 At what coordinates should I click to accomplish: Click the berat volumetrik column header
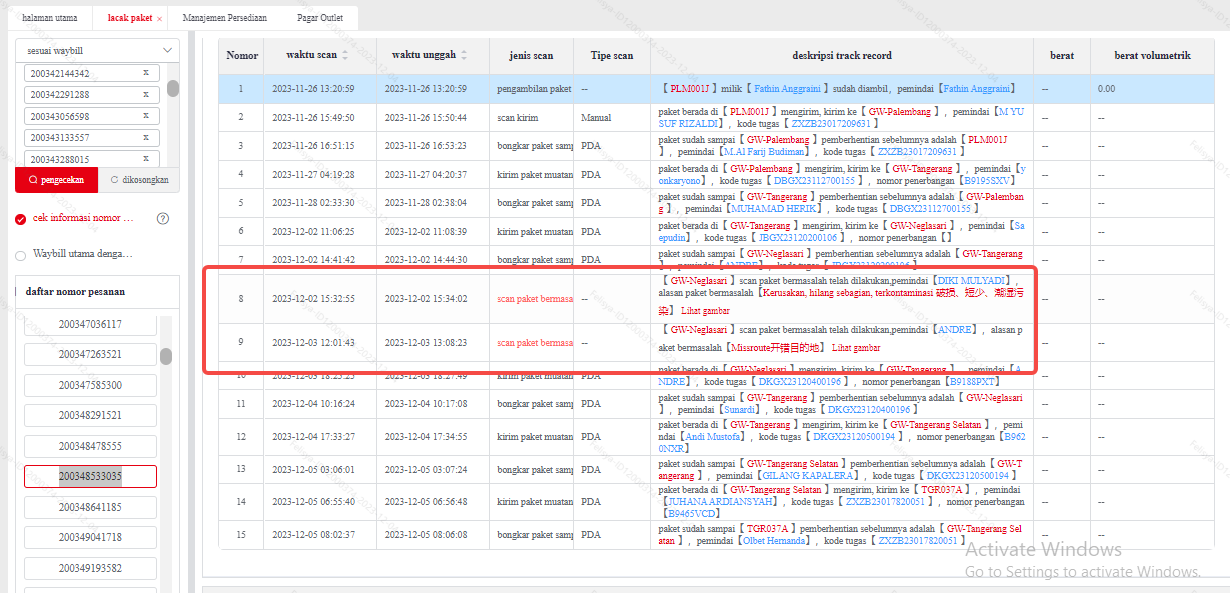pos(1152,55)
